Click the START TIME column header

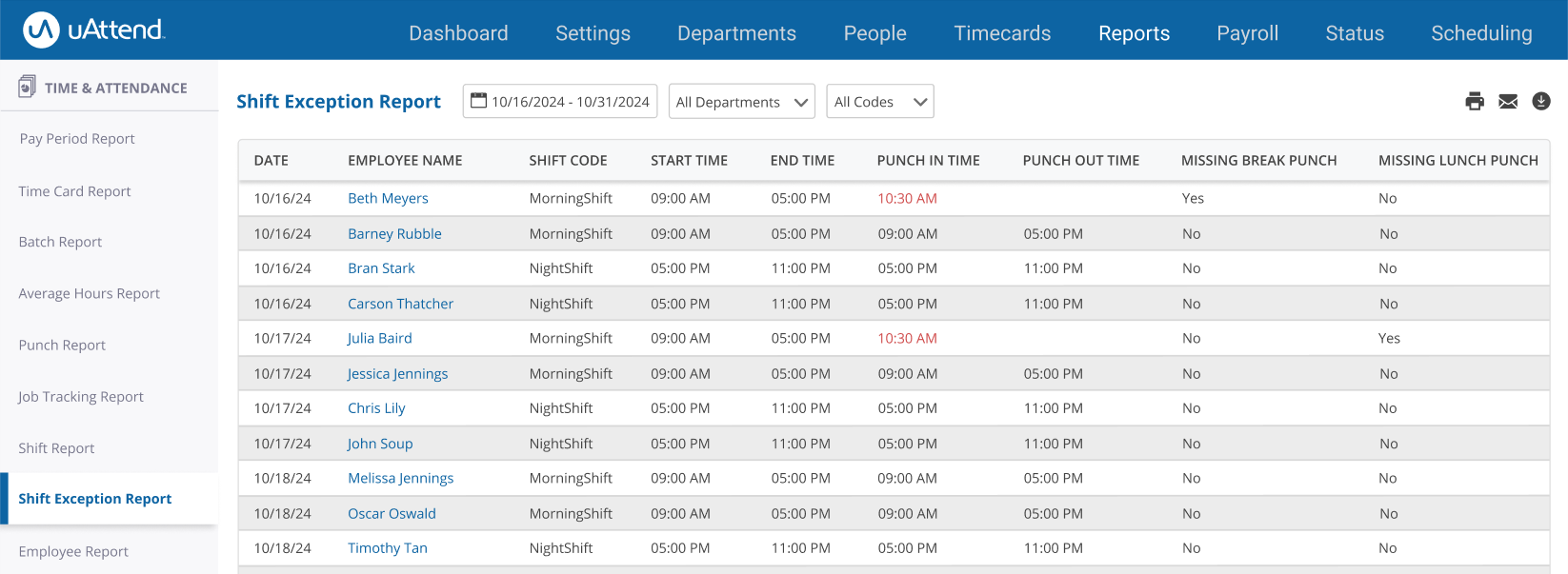[x=689, y=161]
